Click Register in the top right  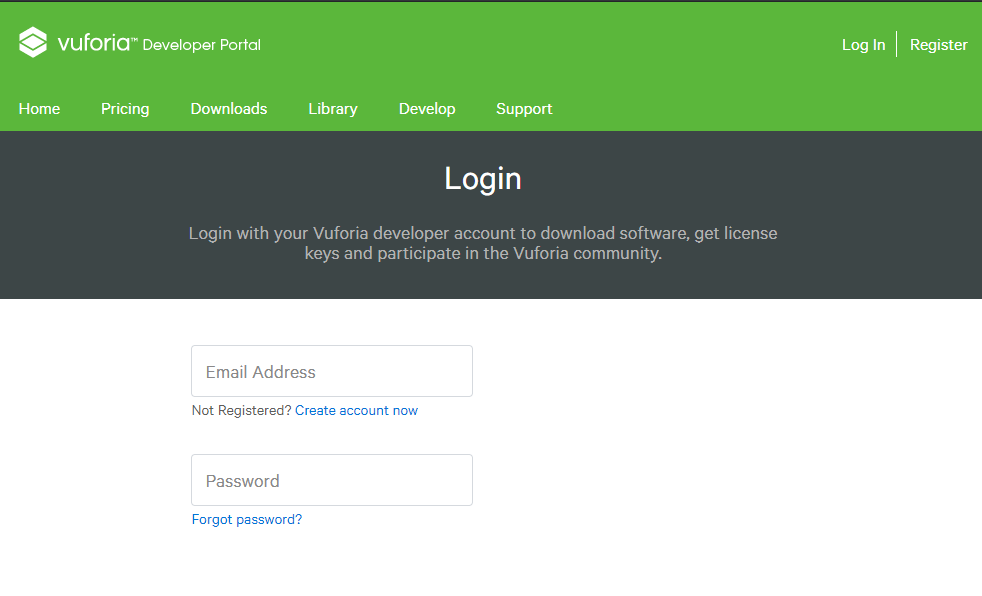[938, 45]
